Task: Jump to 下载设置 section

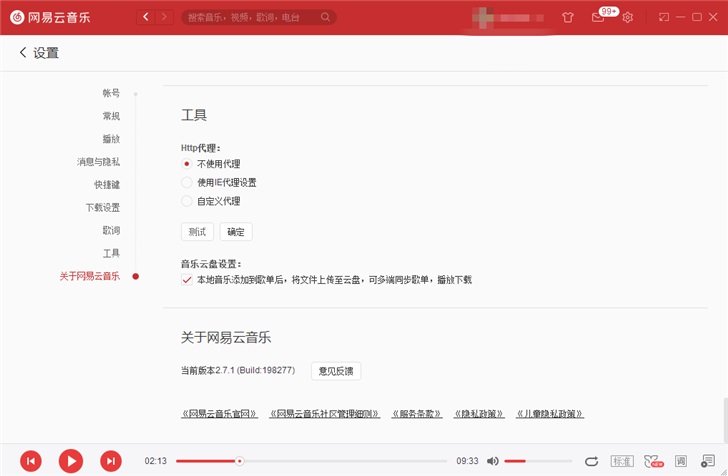Action: click(x=103, y=207)
